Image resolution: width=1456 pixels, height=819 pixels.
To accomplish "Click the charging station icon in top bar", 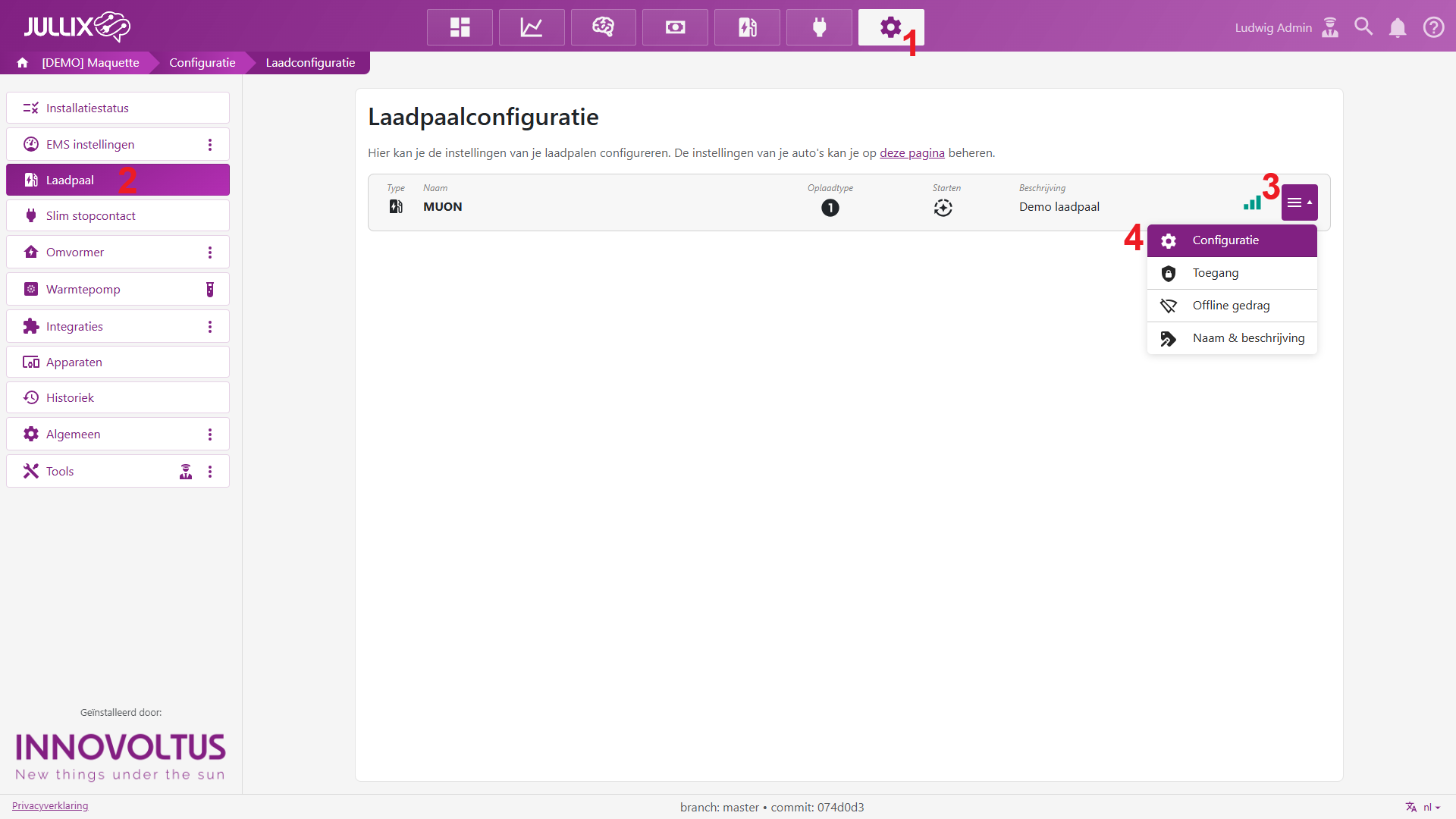I will coord(747,27).
